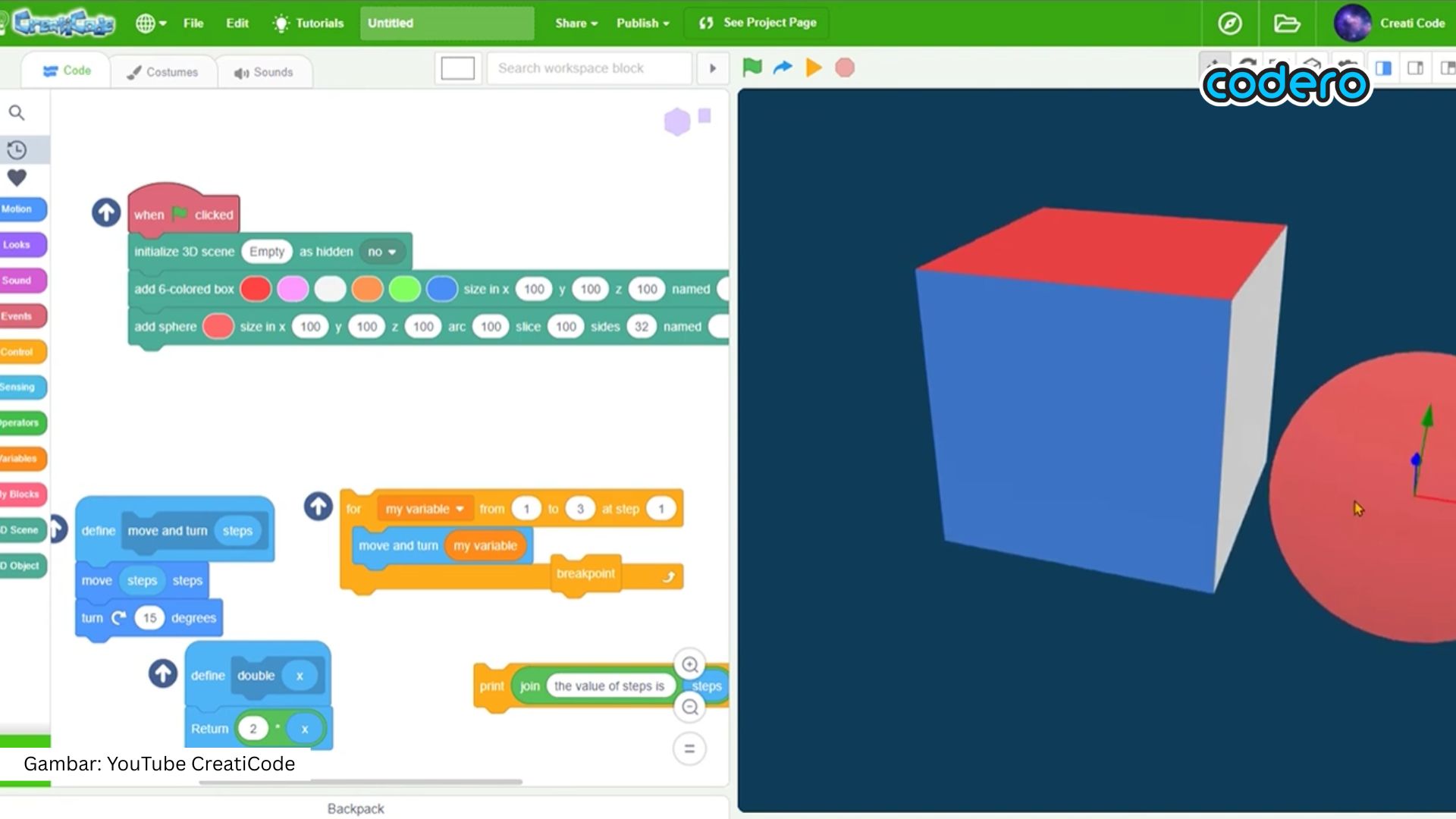Zoom out the workspace with minus magnifier
Viewport: 1456px width, 819px height.
689,708
